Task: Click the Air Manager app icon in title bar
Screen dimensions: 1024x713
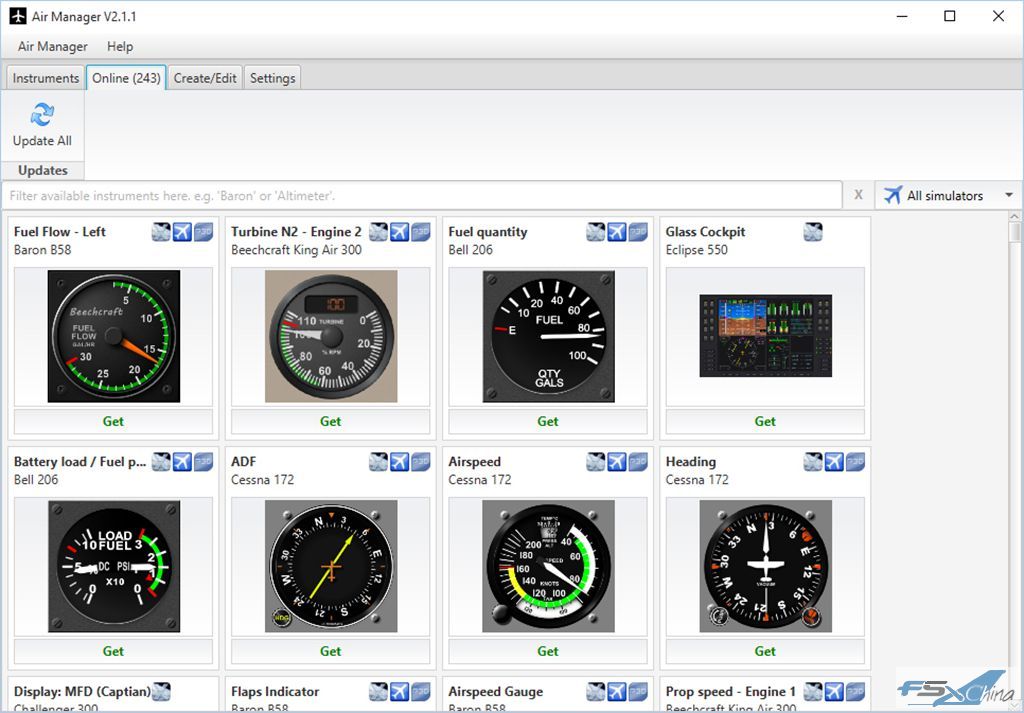Action: (18, 16)
